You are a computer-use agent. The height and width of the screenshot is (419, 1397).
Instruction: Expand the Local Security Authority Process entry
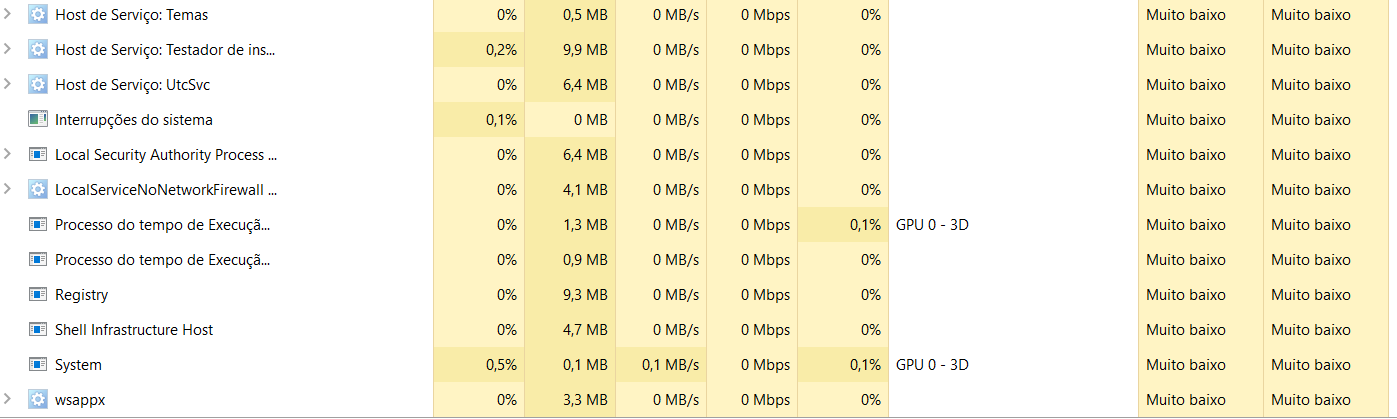pyautogui.click(x=8, y=155)
